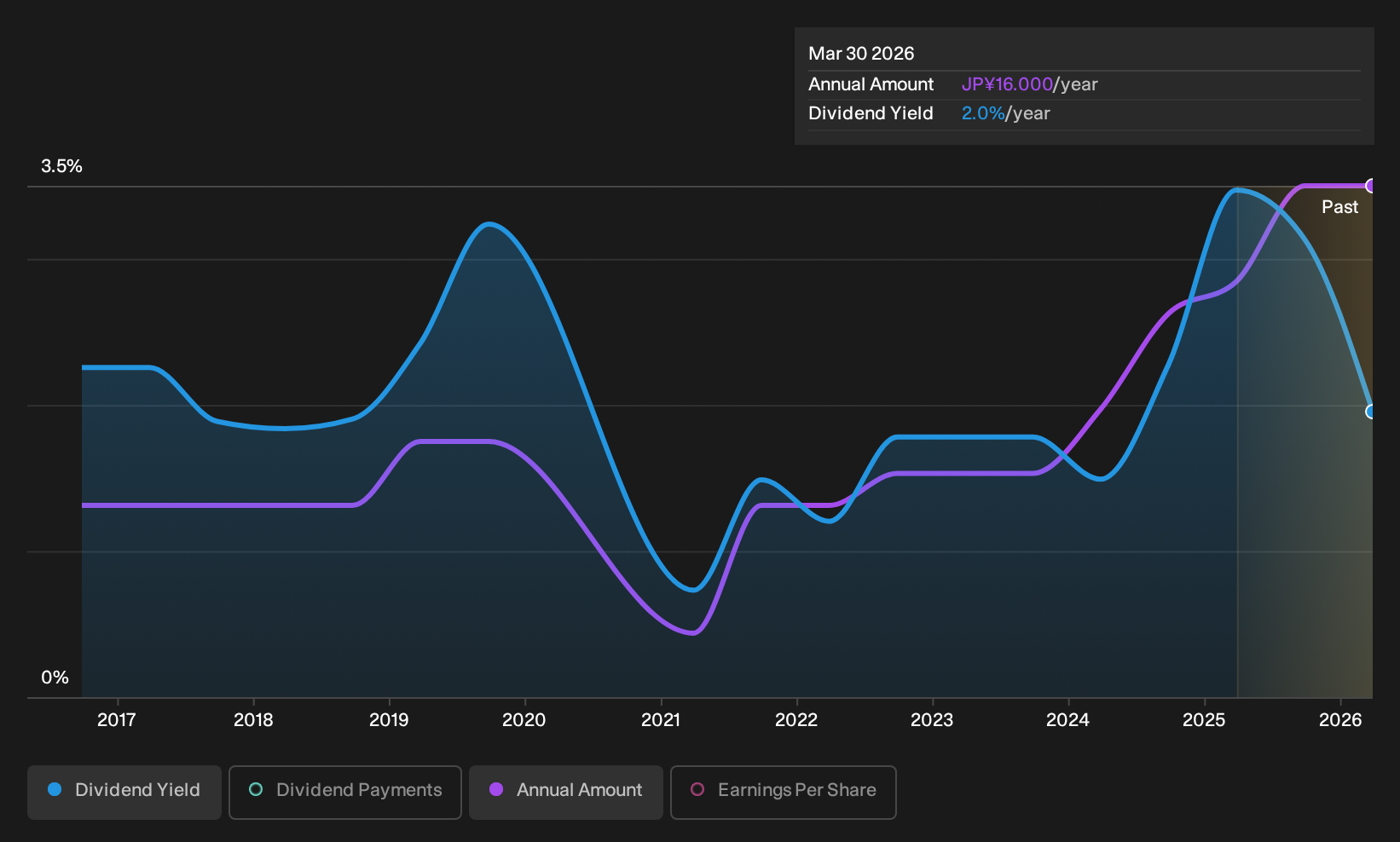Toggle the Dividend Yield series
This screenshot has height=842, width=1400.
[x=124, y=792]
